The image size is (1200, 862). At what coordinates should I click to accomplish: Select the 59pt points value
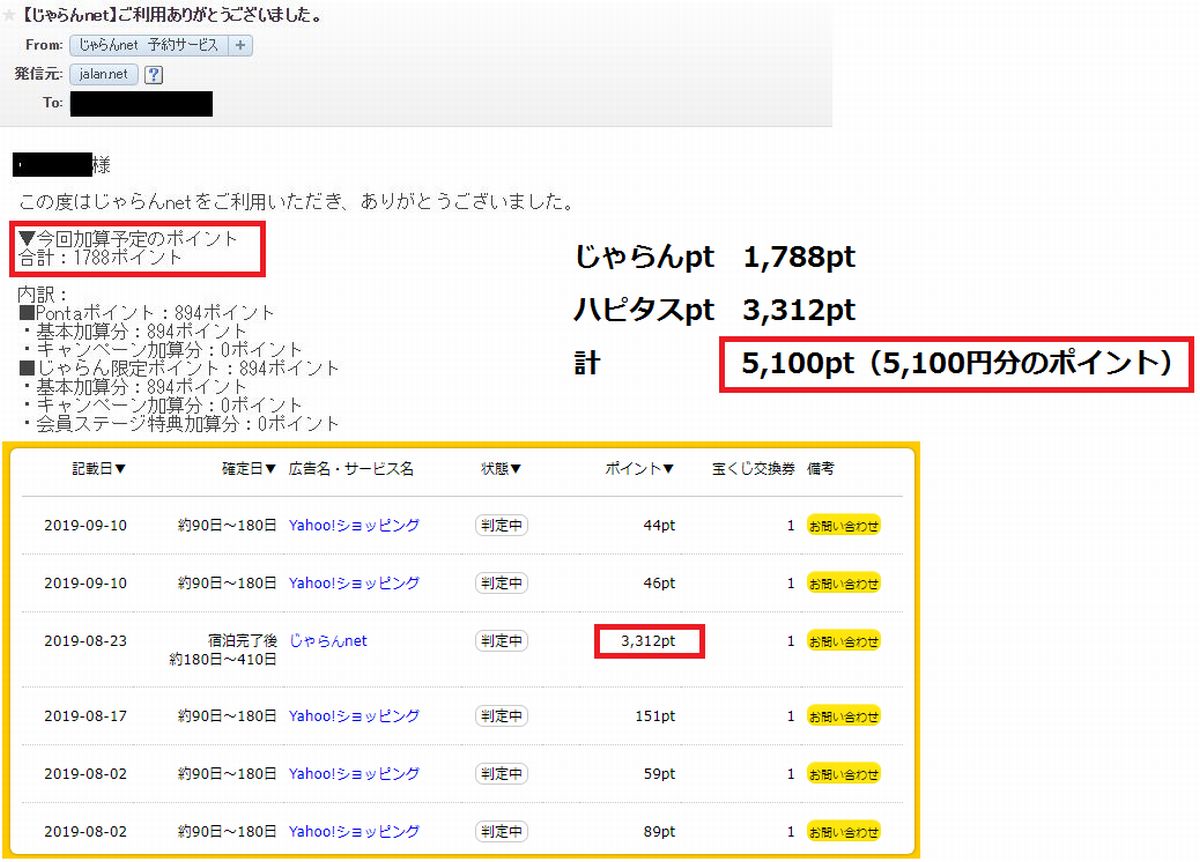click(x=660, y=773)
